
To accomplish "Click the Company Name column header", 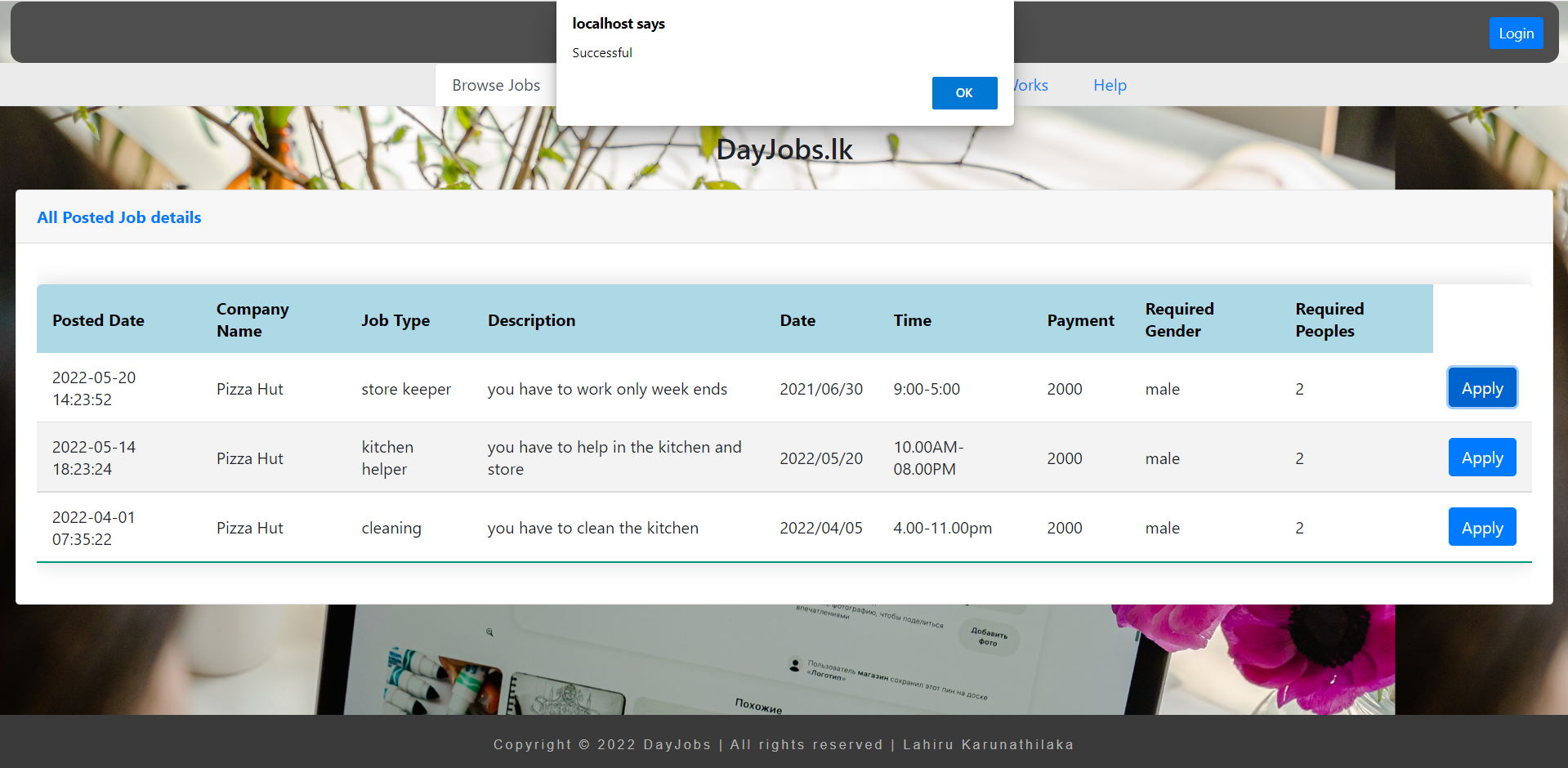I will [x=252, y=319].
